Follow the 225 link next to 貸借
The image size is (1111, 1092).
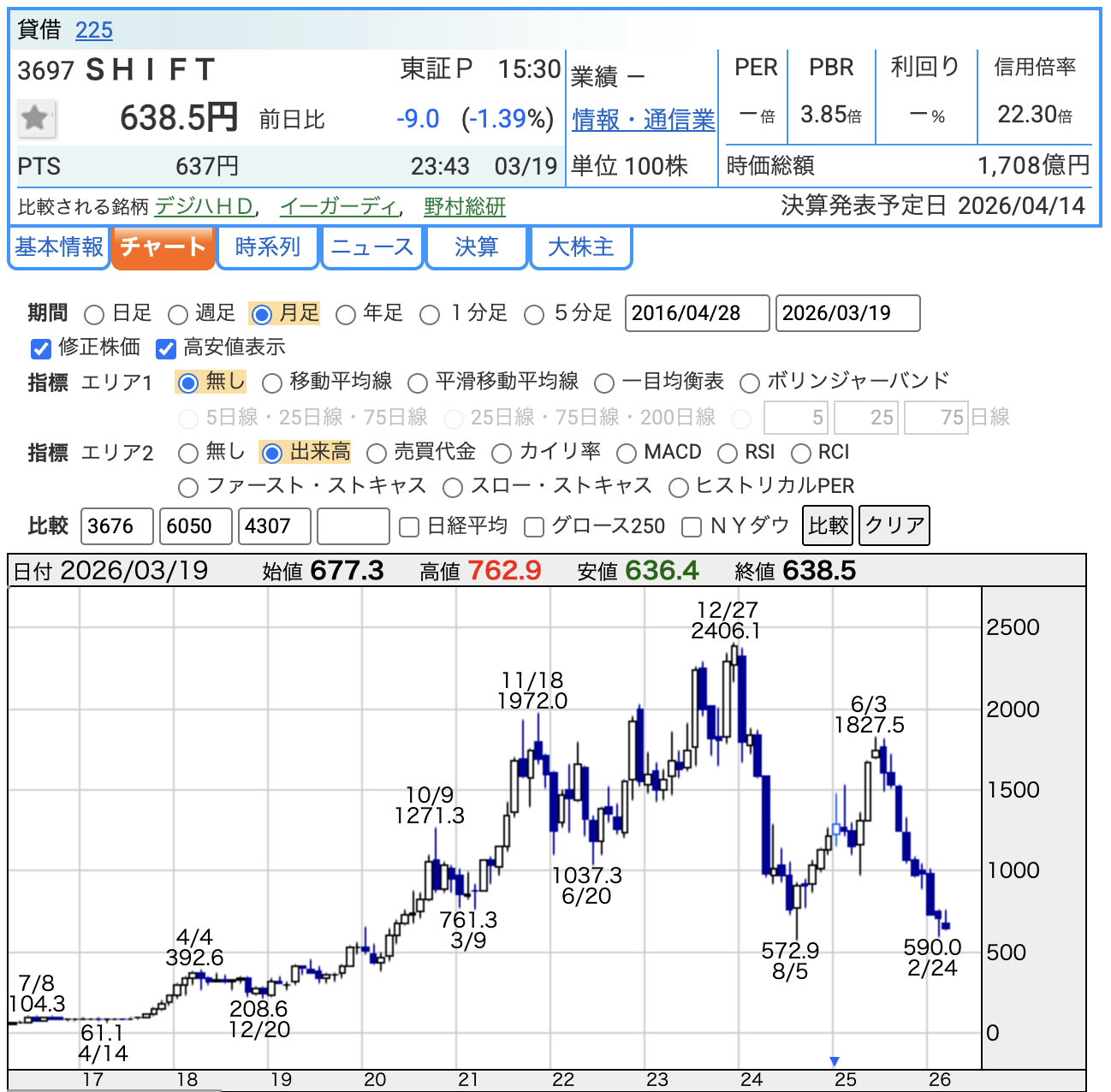click(93, 30)
